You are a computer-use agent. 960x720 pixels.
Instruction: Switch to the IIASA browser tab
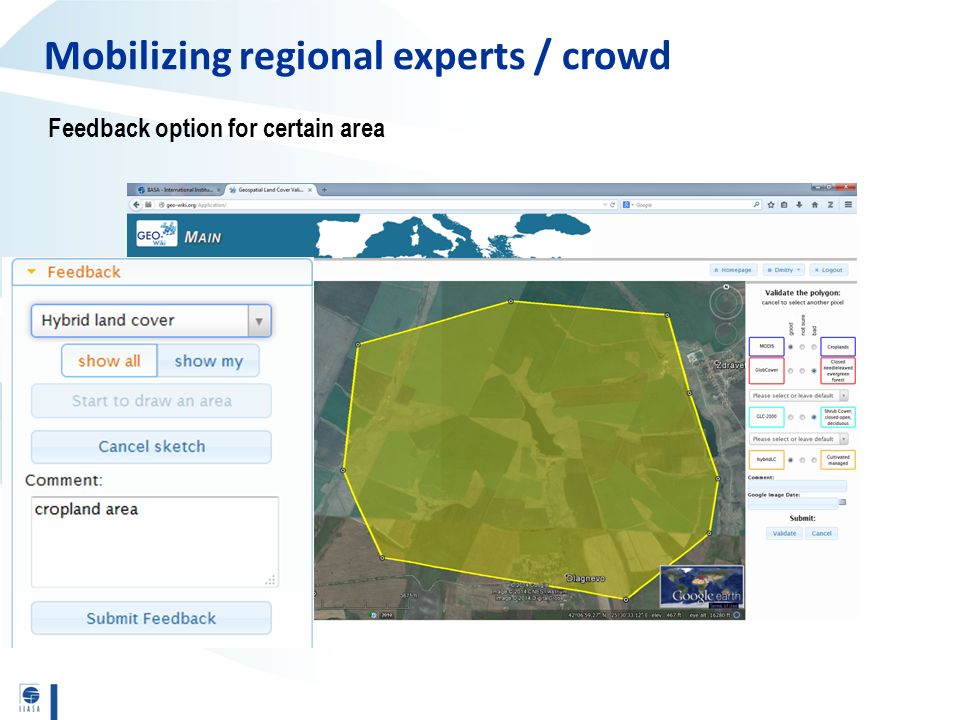click(178, 190)
